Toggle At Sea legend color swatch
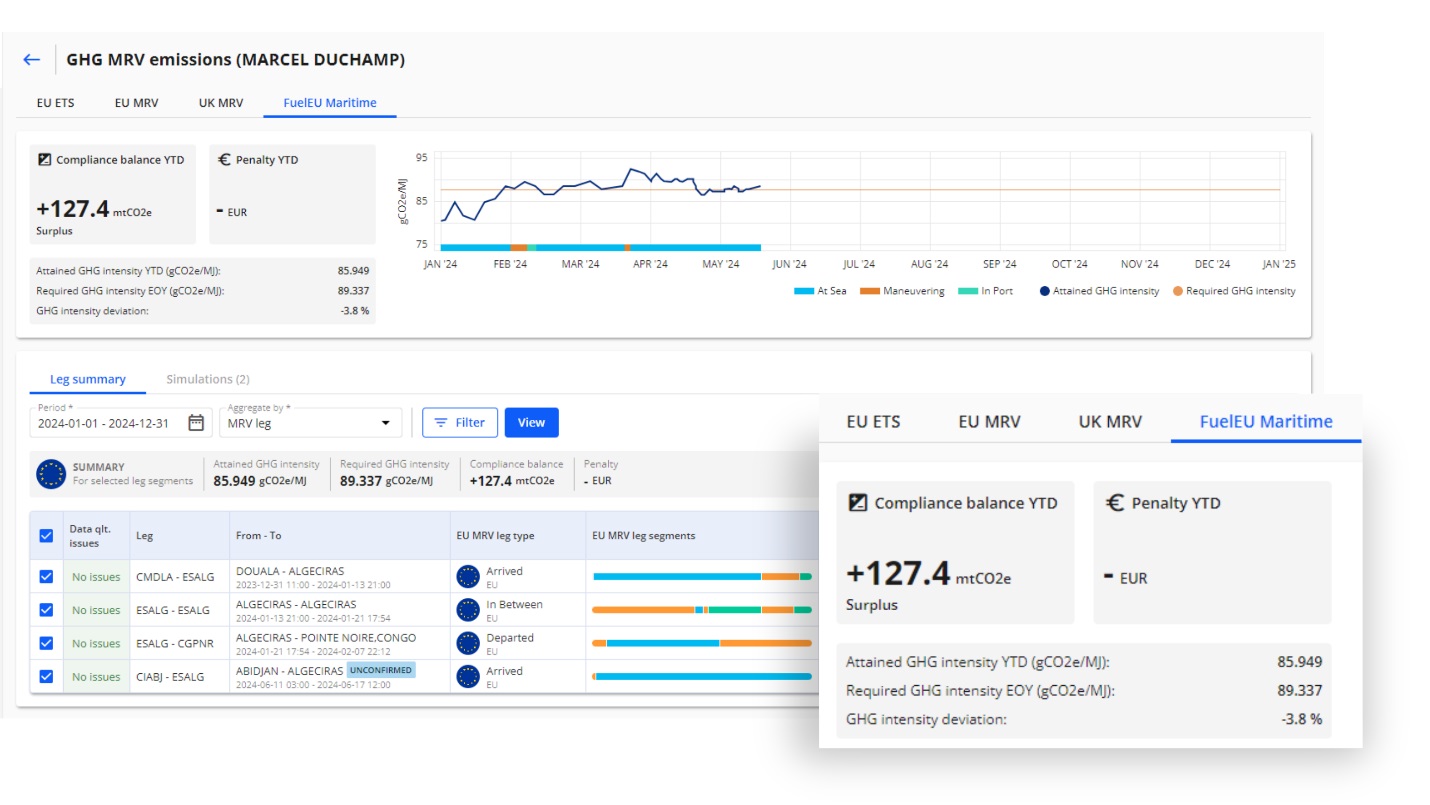1430x805 pixels. [x=804, y=291]
